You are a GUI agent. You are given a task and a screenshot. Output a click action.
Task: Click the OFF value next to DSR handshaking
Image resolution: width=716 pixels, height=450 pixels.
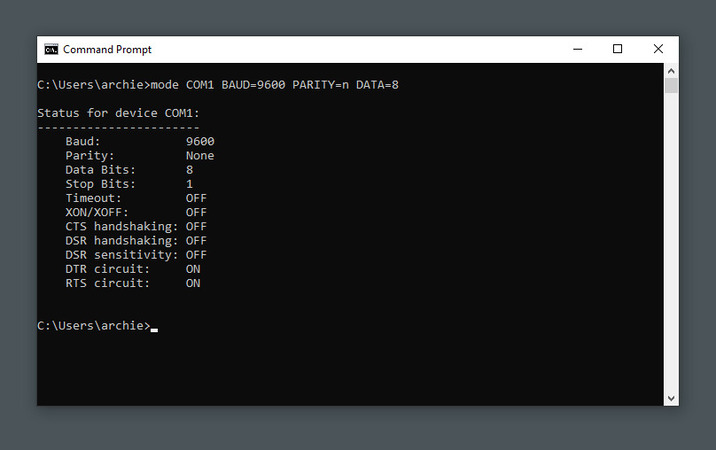click(196, 241)
